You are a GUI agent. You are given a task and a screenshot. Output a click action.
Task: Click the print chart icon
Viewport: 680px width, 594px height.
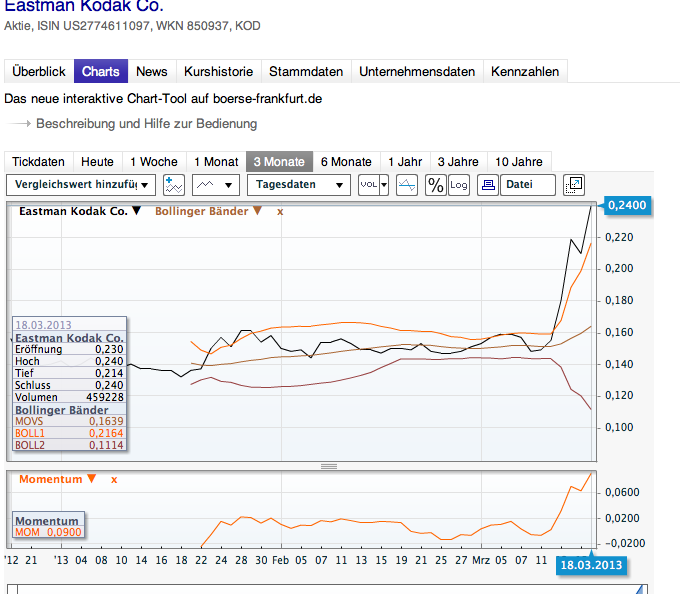488,185
